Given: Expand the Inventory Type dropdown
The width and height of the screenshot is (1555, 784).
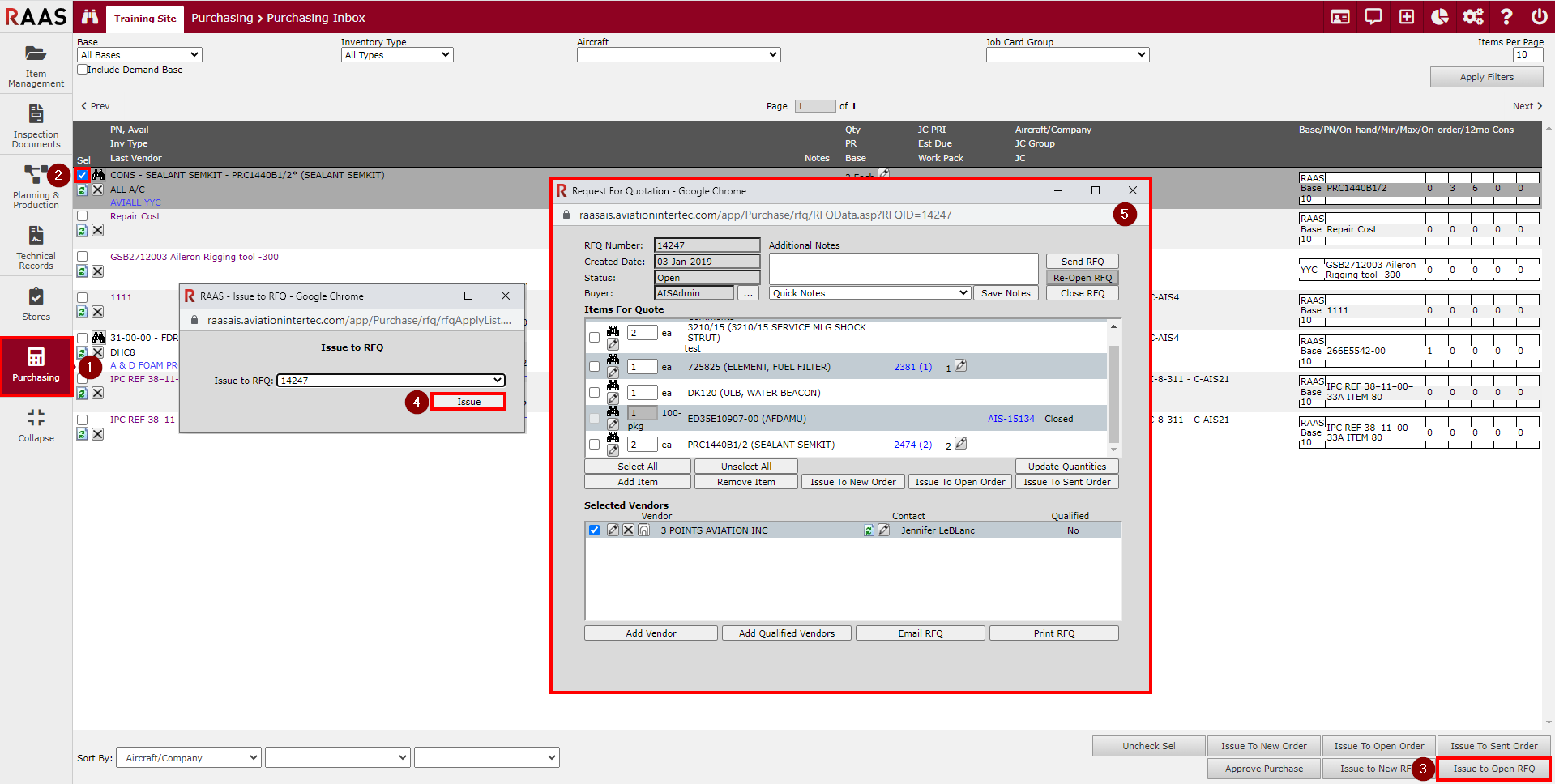Looking at the screenshot, I should [x=397, y=55].
